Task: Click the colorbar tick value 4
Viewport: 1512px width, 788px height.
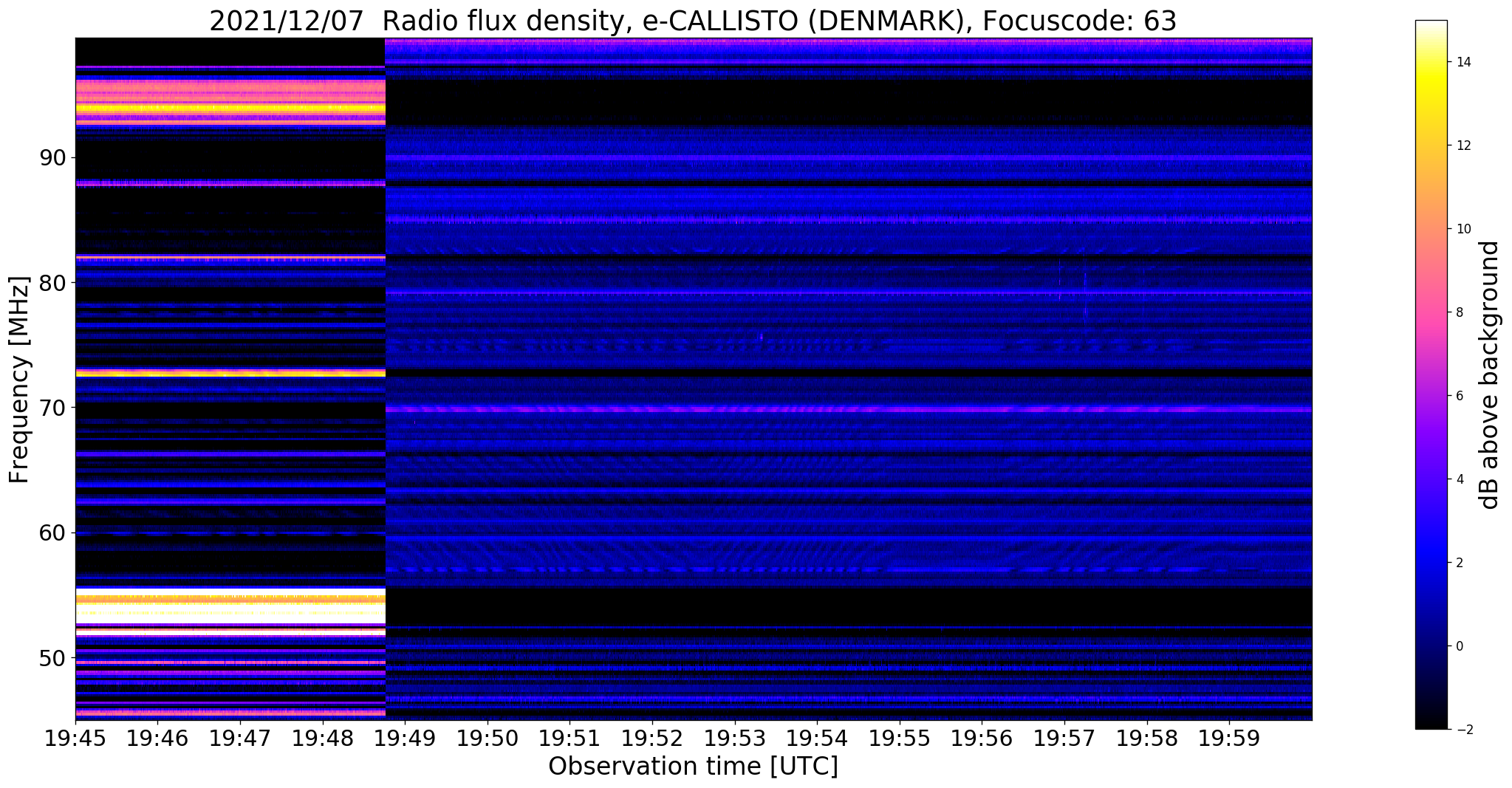Action: tap(1459, 479)
